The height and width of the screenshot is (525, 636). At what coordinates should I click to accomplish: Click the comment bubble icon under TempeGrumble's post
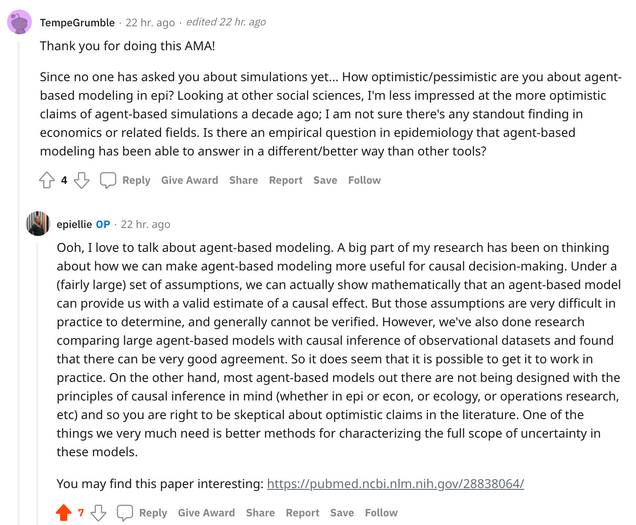tap(108, 180)
